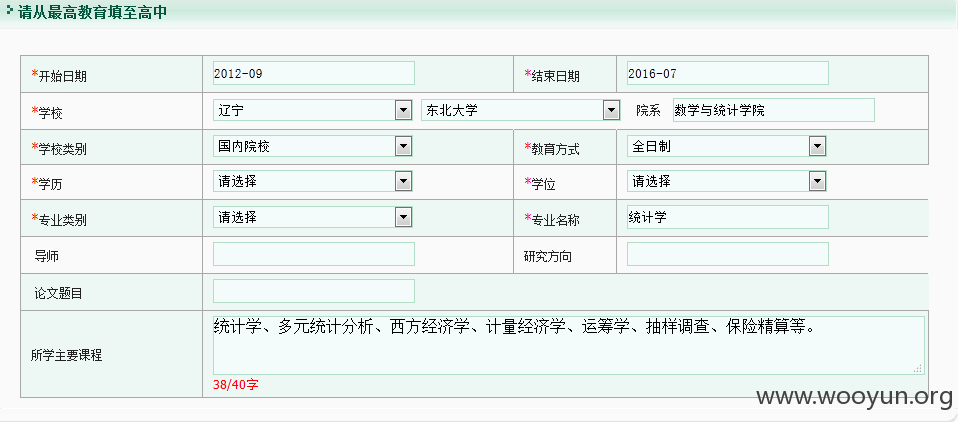The height and width of the screenshot is (425, 962).
Task: Click the 学校类别 label
Action: 59,148
